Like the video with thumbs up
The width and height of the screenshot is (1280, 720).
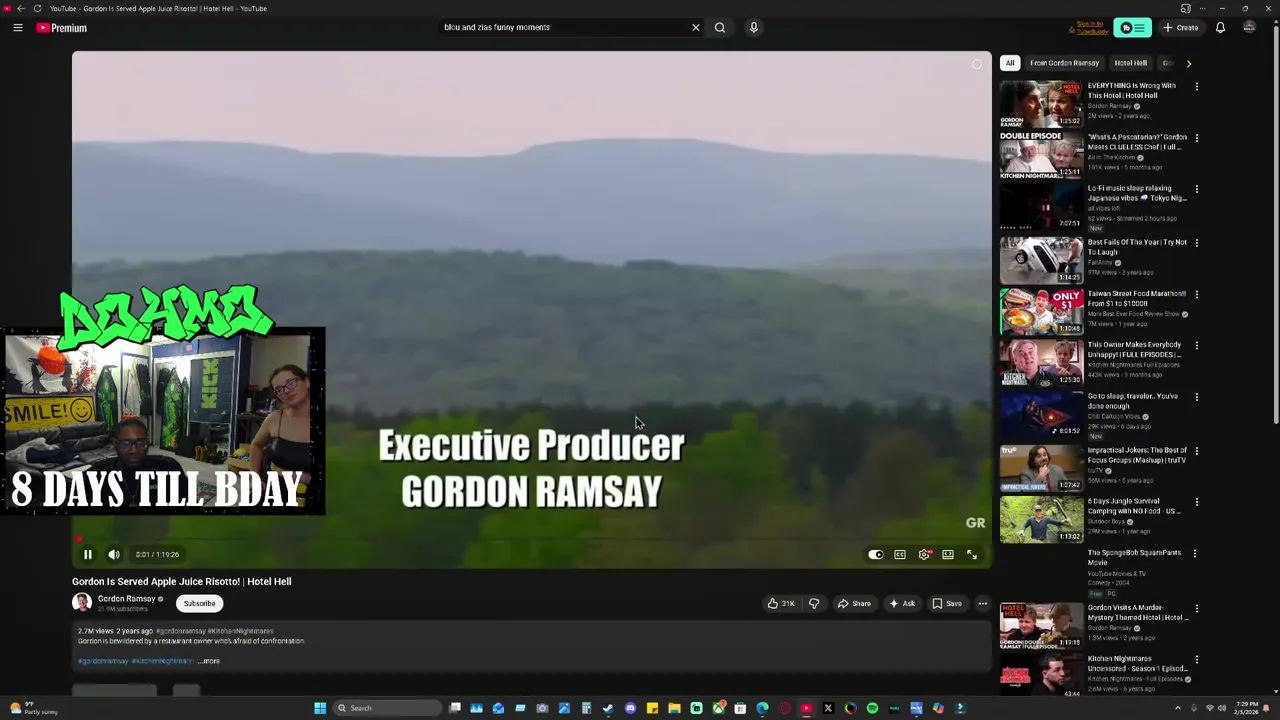tap(781, 603)
